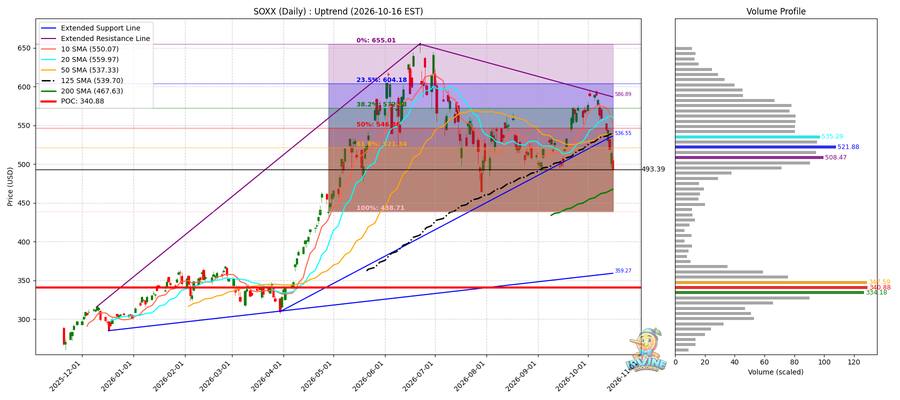900x400 pixels.
Task: Click the 20 volume axis tick
Action: (x=705, y=362)
